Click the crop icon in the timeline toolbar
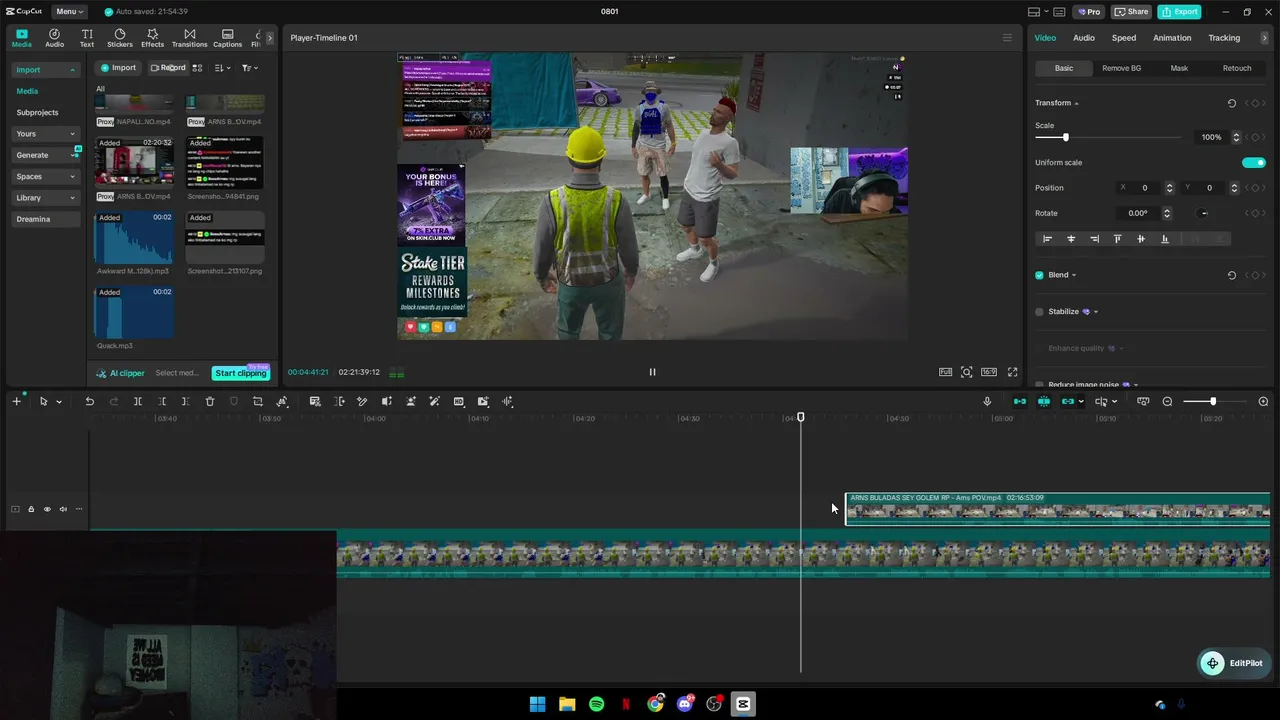 (258, 401)
